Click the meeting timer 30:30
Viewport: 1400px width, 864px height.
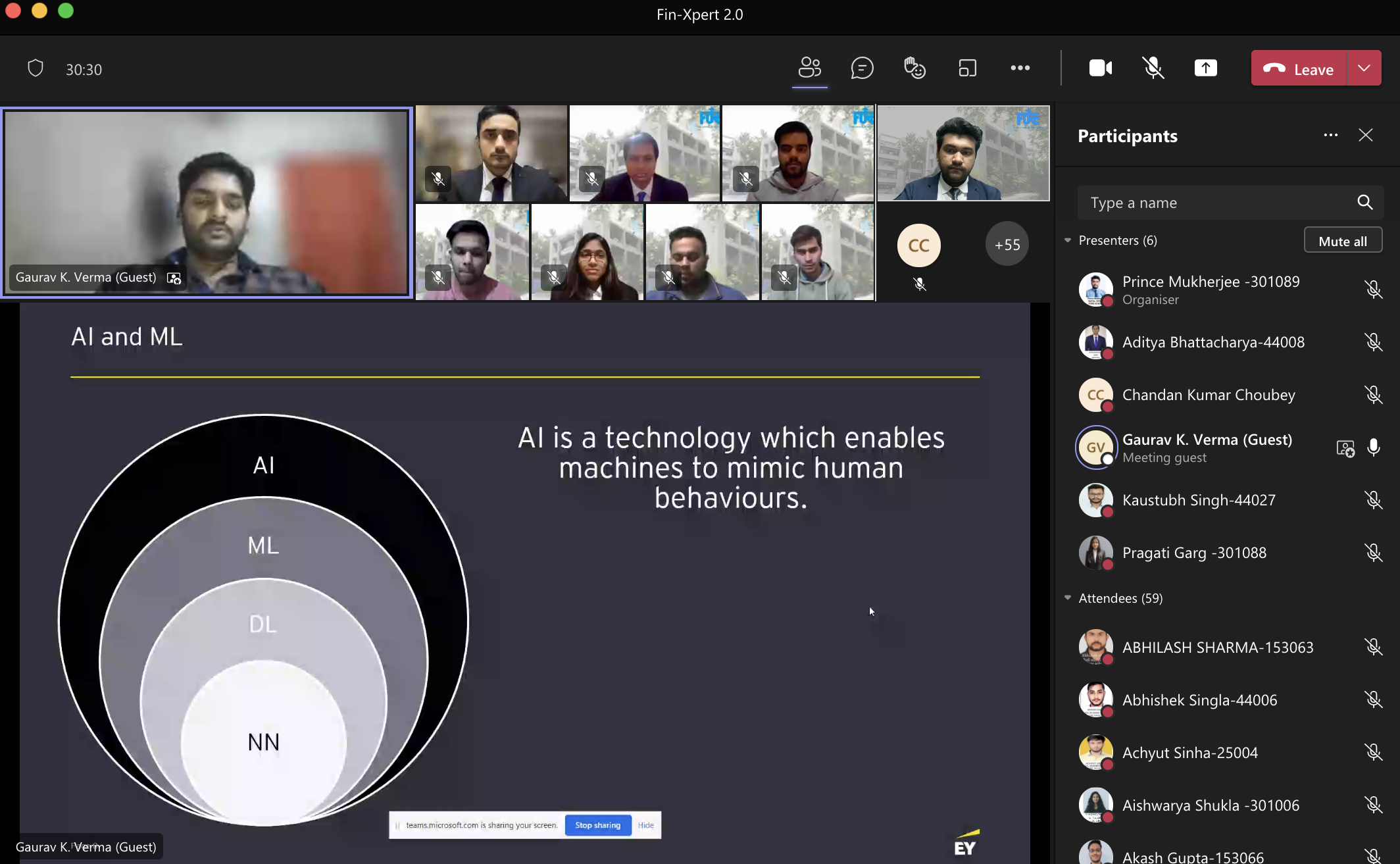(x=84, y=70)
